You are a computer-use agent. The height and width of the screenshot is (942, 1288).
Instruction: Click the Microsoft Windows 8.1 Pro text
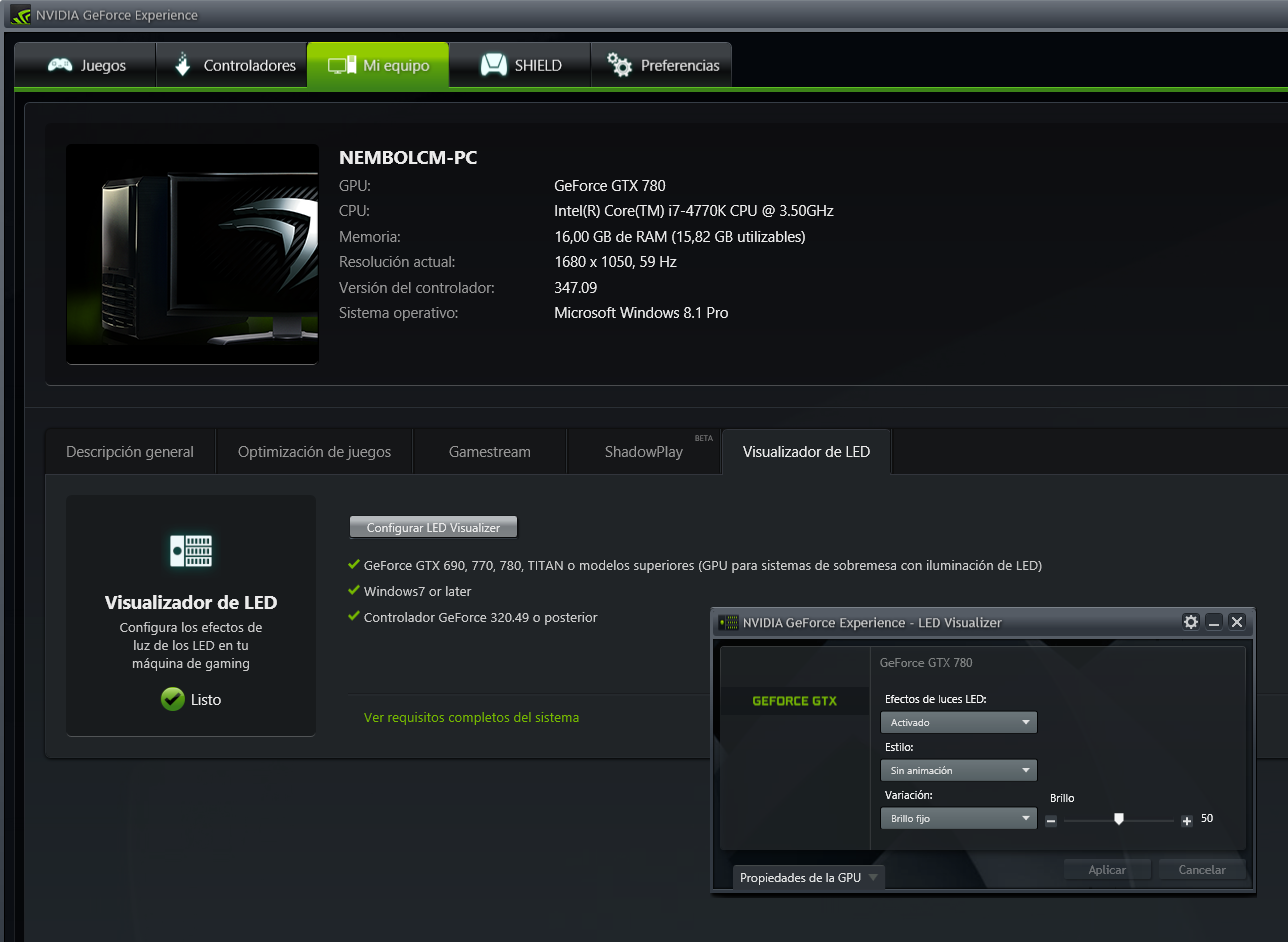coord(641,313)
